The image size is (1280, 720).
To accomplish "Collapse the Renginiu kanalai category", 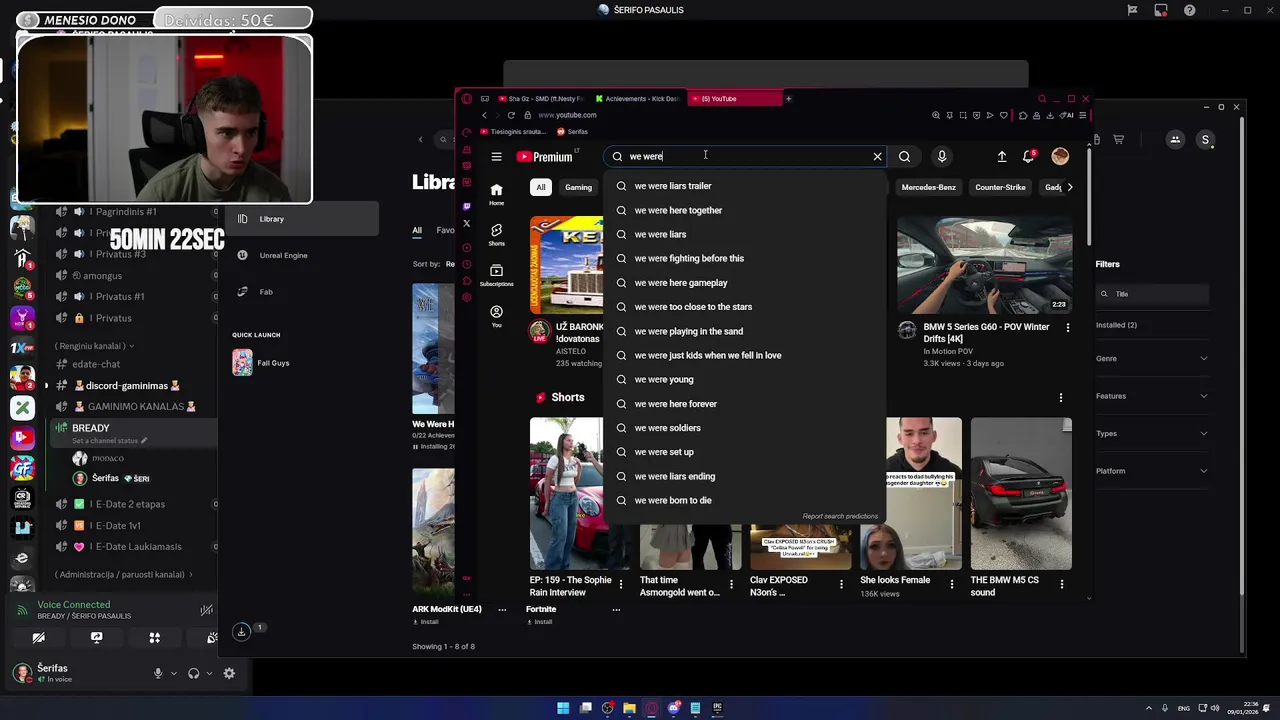I will pos(95,346).
